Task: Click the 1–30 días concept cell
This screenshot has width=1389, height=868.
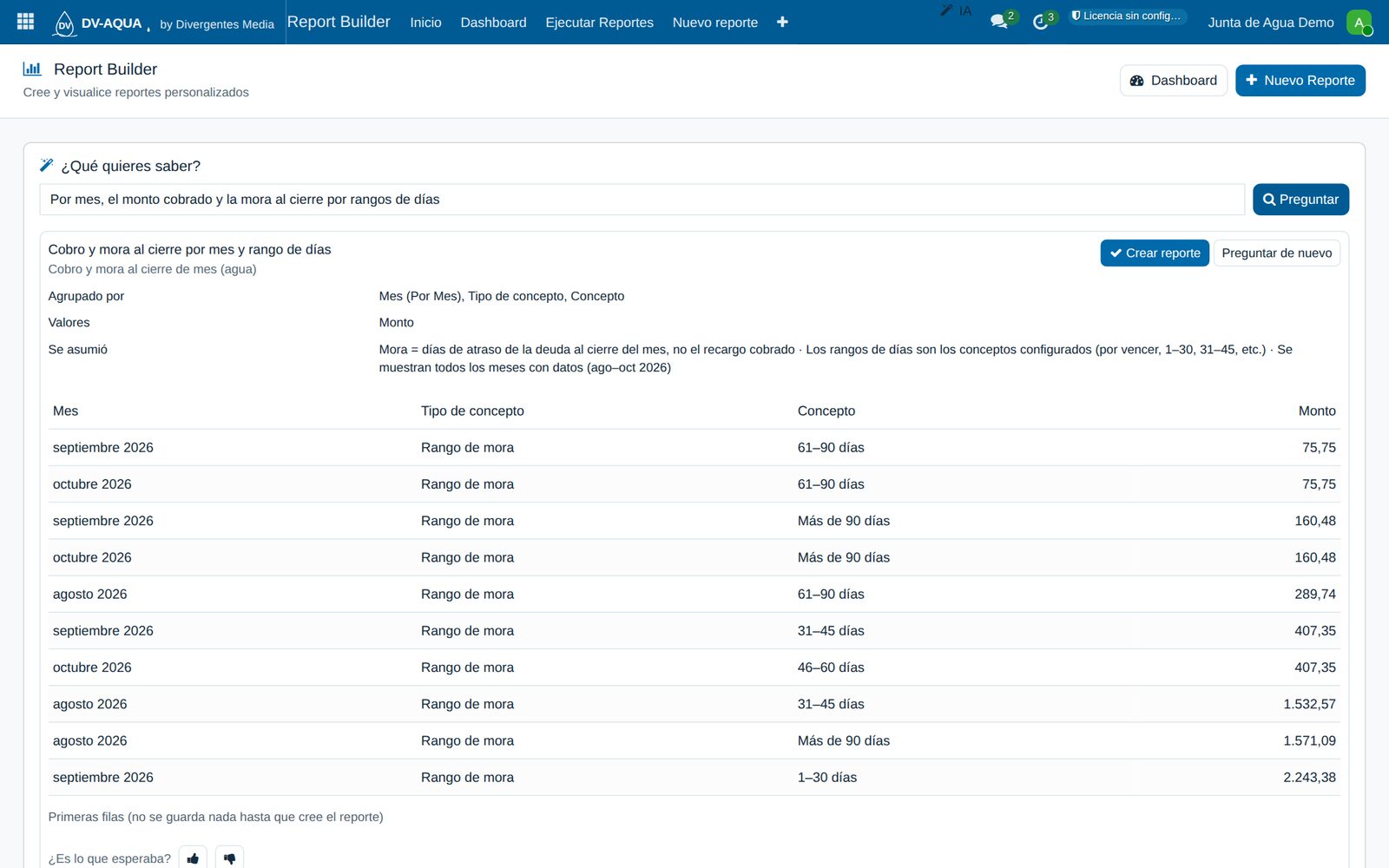Action: 826,777
